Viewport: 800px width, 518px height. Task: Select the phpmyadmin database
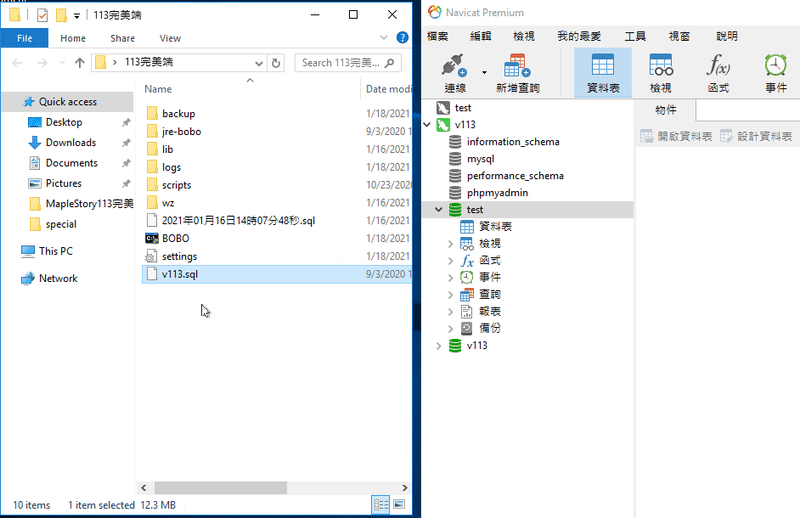497,193
